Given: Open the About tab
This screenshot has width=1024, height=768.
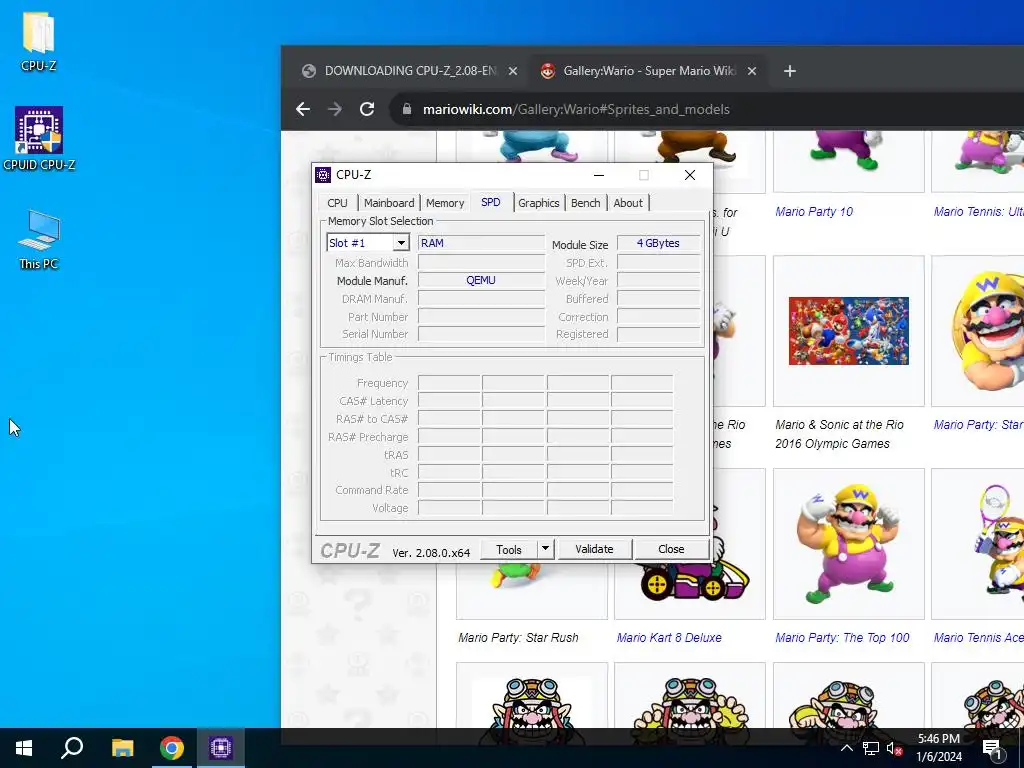Looking at the screenshot, I should [628, 203].
